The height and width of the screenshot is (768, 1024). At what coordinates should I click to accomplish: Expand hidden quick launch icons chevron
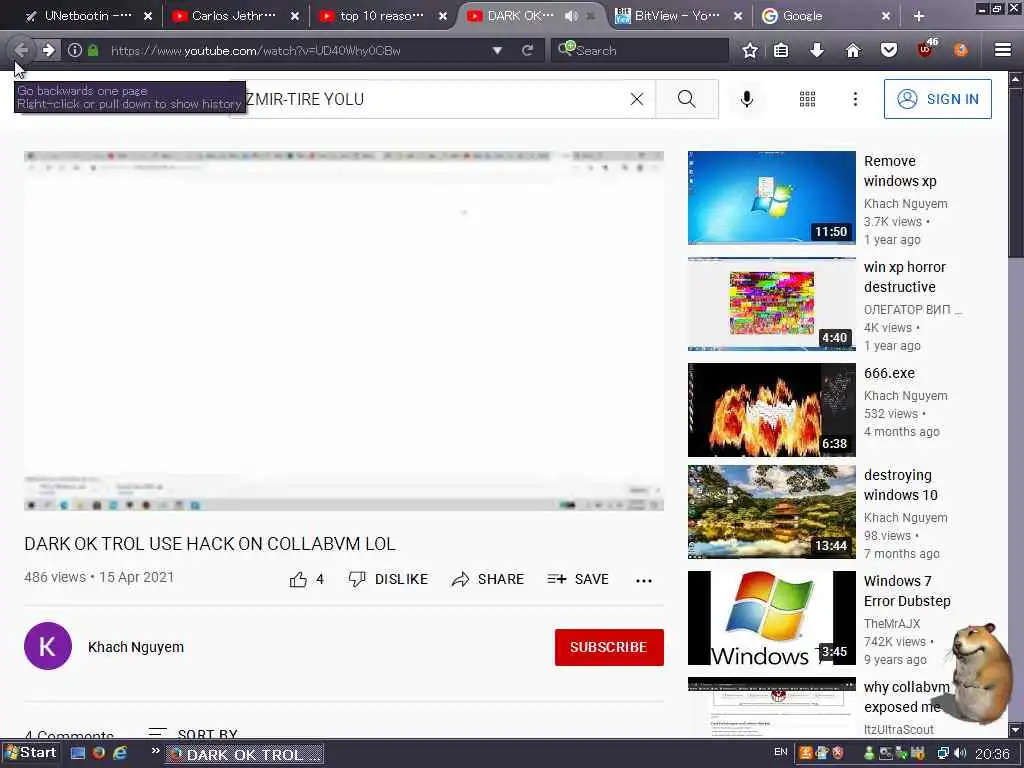coord(155,751)
